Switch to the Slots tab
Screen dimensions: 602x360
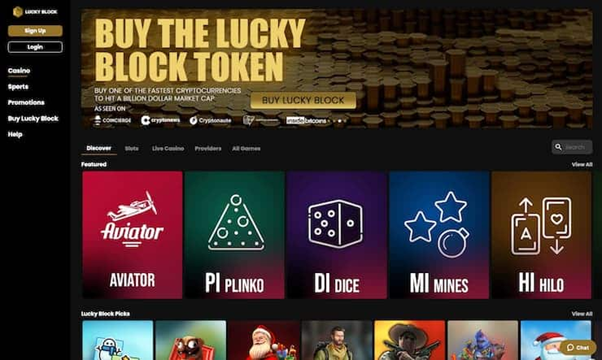click(x=132, y=149)
